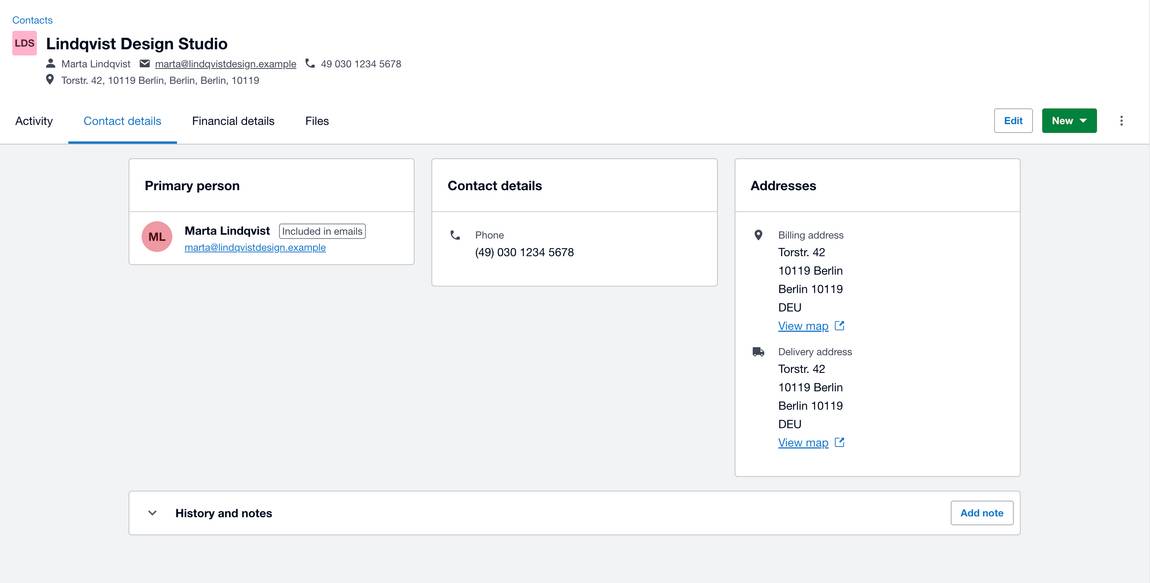Click the Delivery address label
Viewport: 1150px width, 583px height.
click(815, 352)
